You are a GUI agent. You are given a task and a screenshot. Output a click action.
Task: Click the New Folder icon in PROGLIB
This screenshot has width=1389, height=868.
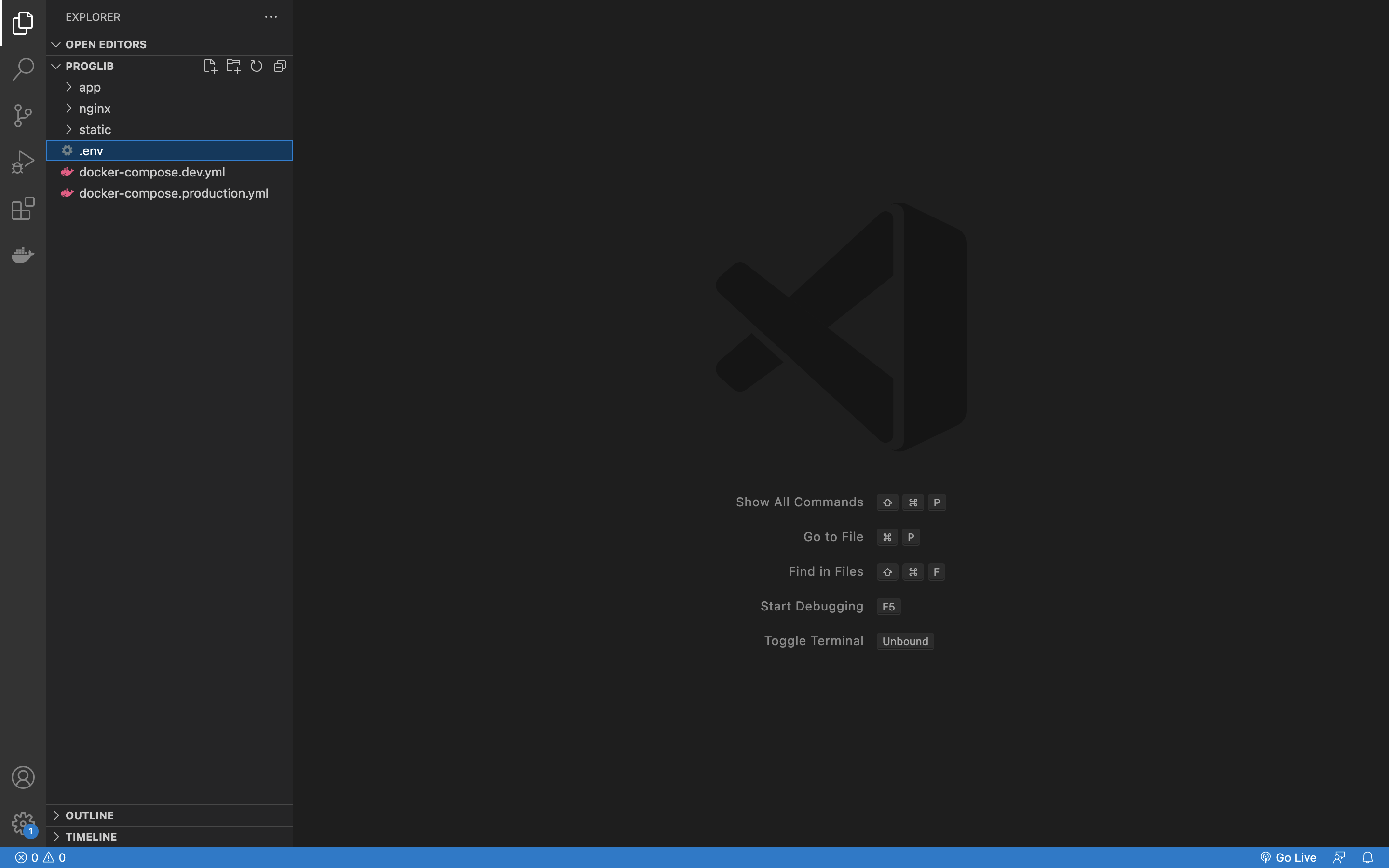point(233,66)
